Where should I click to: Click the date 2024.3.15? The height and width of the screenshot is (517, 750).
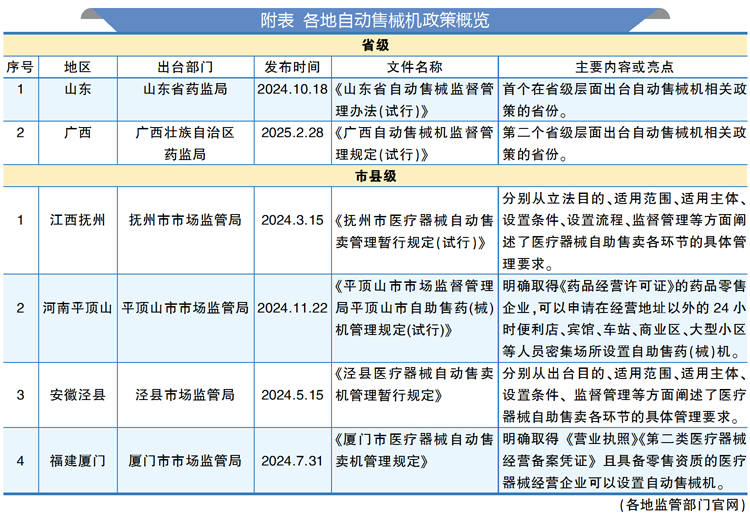tap(292, 220)
